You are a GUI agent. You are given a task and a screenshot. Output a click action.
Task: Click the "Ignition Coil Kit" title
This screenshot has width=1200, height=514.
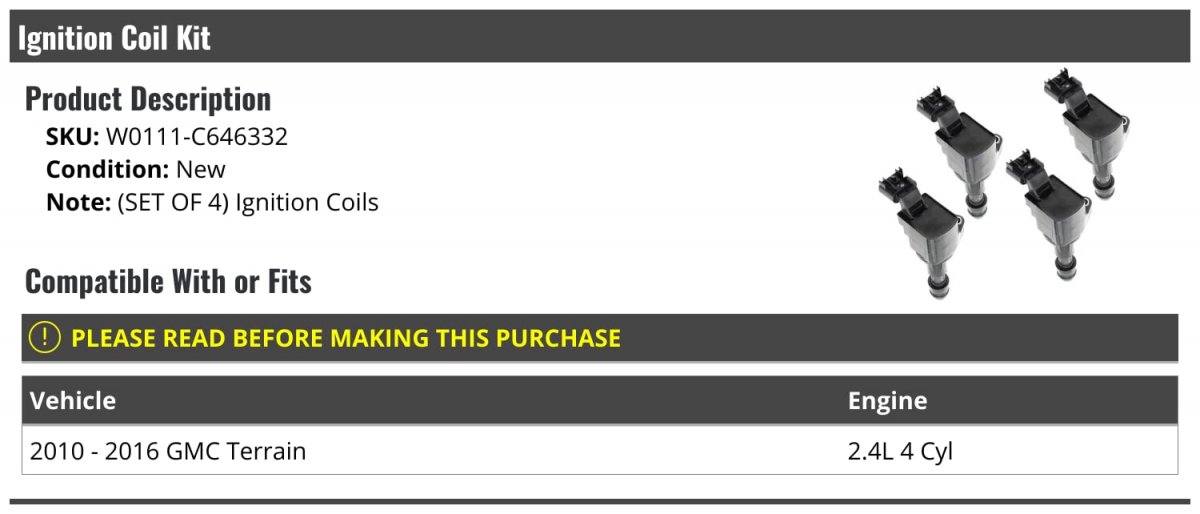[114, 38]
